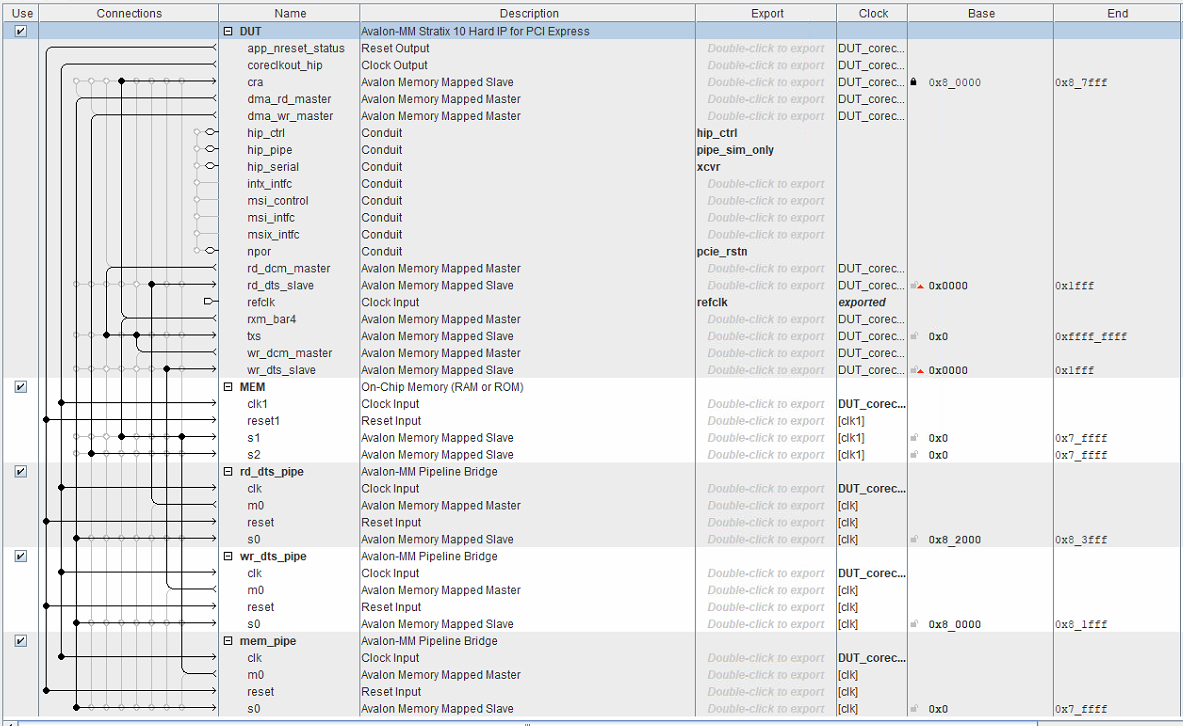The height and width of the screenshot is (726, 1183).
Task: Click the open lock icon beside txs base address
Action: 914,337
